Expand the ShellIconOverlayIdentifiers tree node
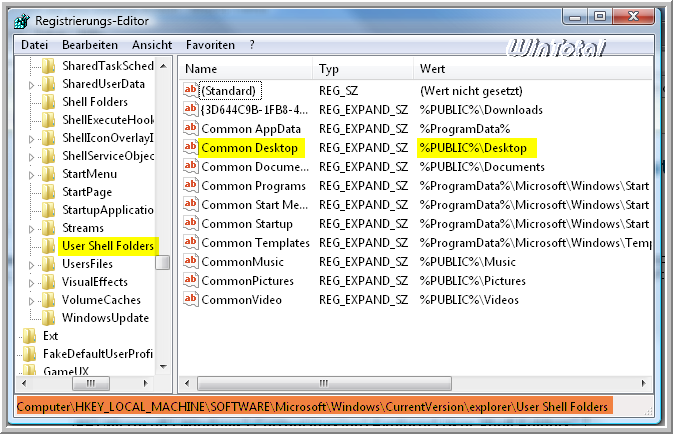 point(31,139)
